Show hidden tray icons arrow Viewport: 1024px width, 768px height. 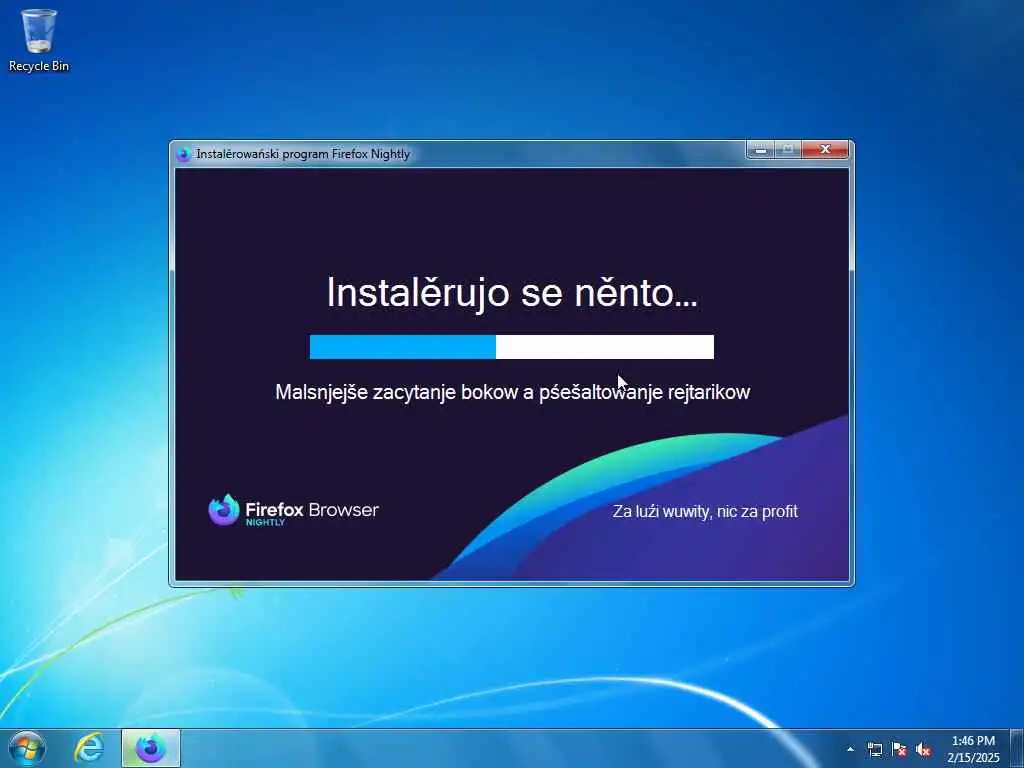point(850,749)
